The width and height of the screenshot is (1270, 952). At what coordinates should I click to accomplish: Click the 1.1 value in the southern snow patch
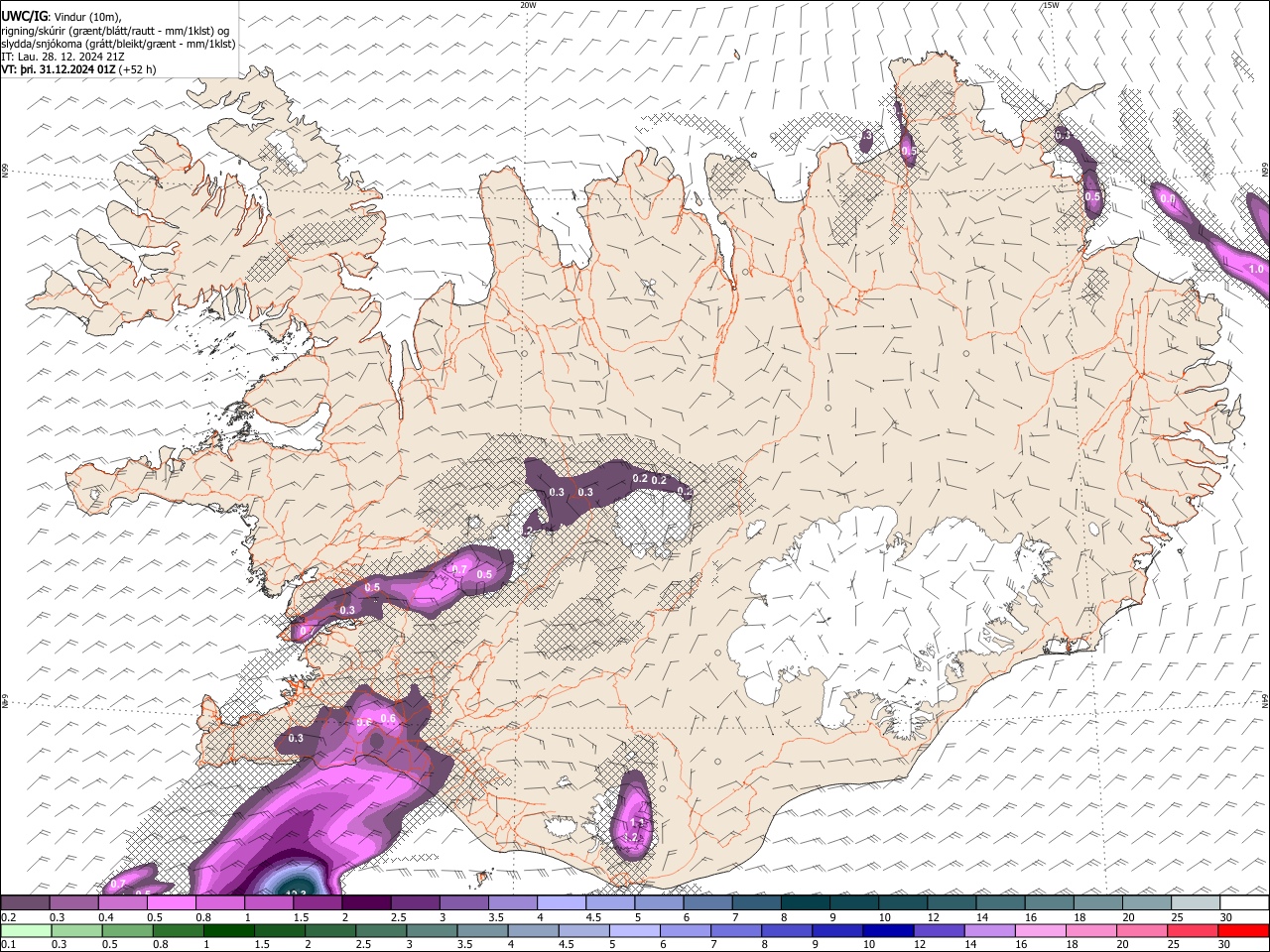(638, 823)
